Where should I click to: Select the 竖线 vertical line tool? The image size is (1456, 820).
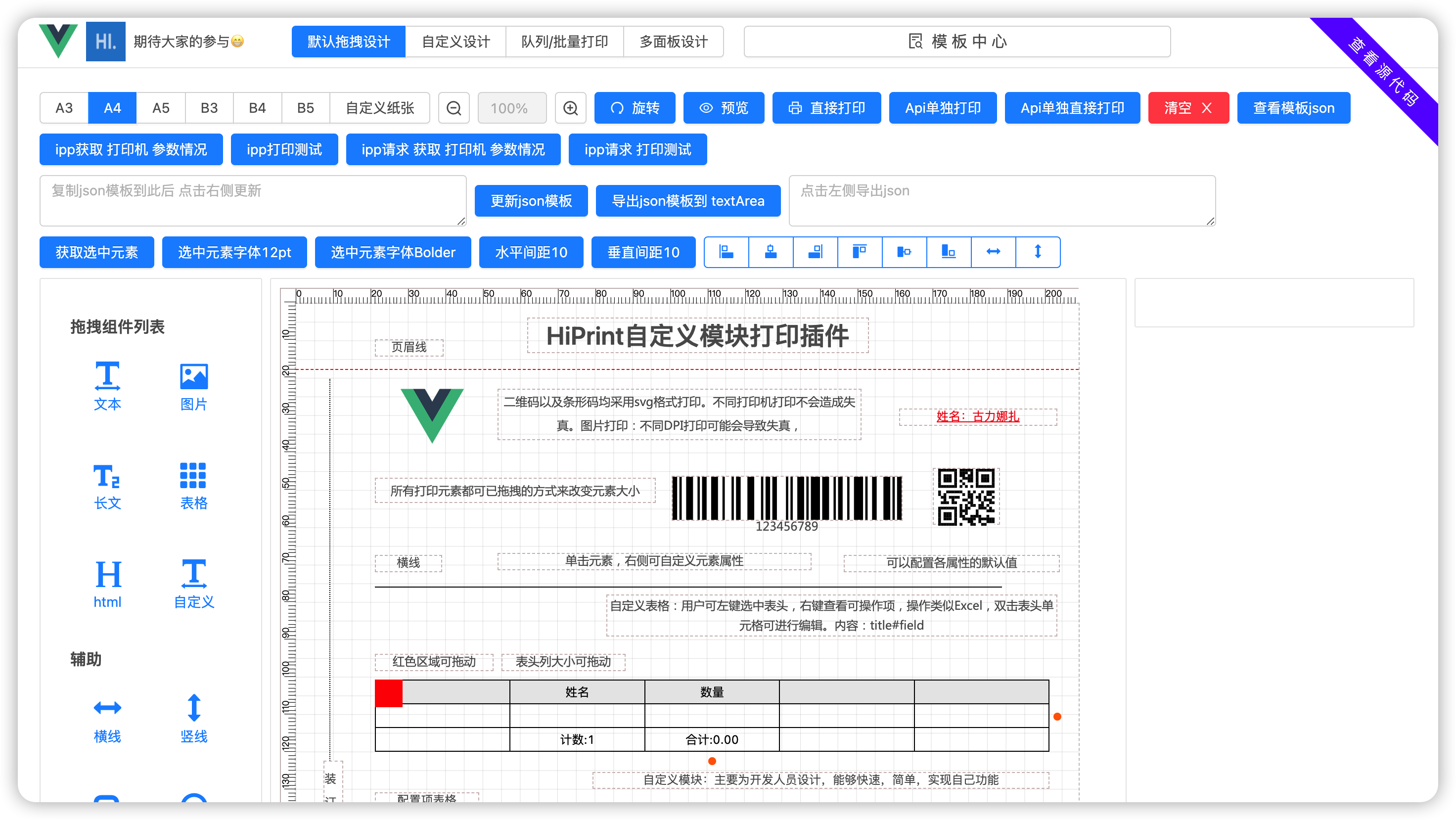click(x=194, y=719)
